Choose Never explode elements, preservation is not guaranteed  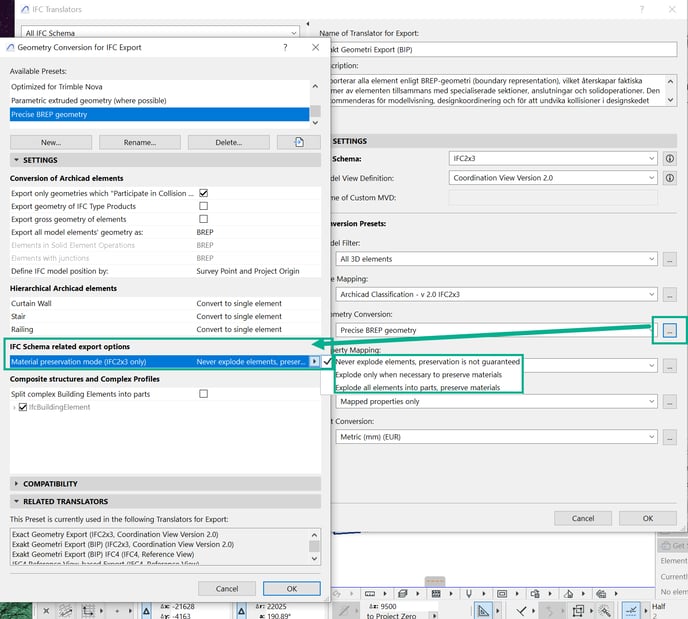tap(427, 362)
